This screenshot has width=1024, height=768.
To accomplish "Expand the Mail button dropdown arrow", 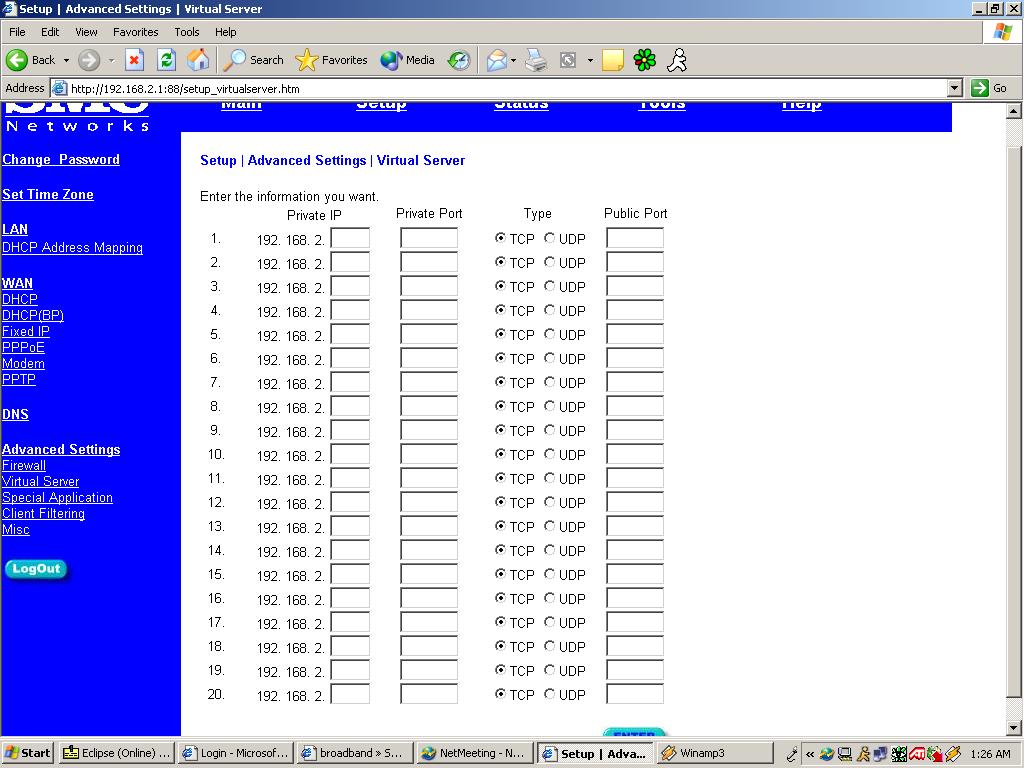I will click(x=513, y=60).
